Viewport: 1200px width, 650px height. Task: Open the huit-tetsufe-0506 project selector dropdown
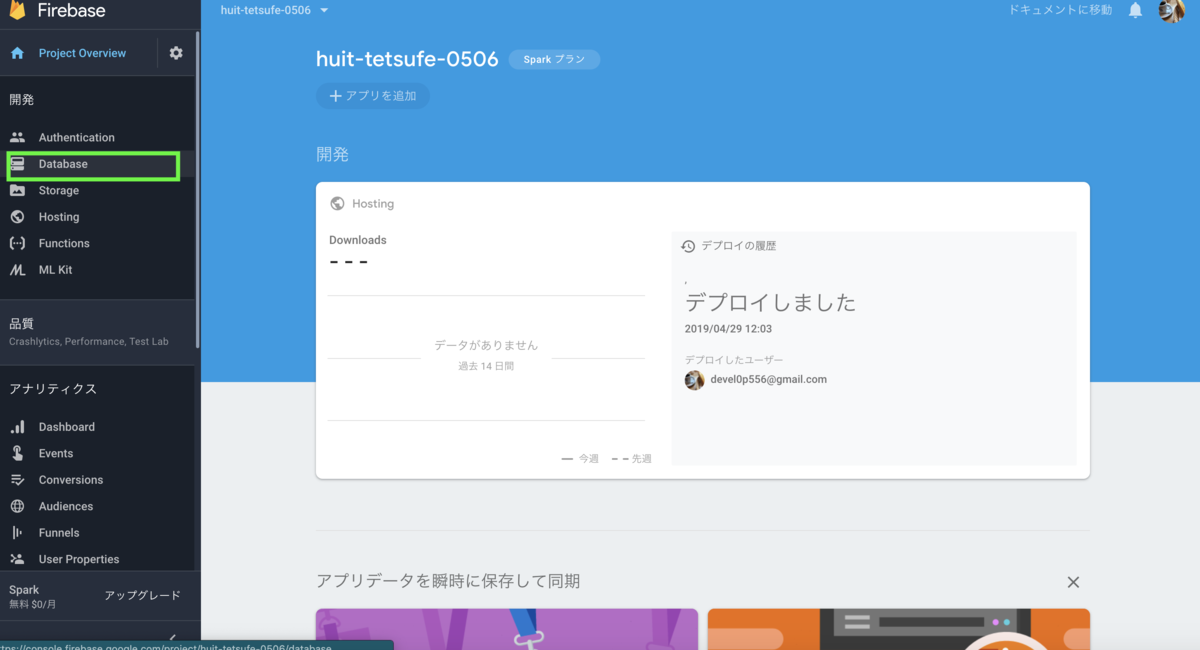[275, 10]
